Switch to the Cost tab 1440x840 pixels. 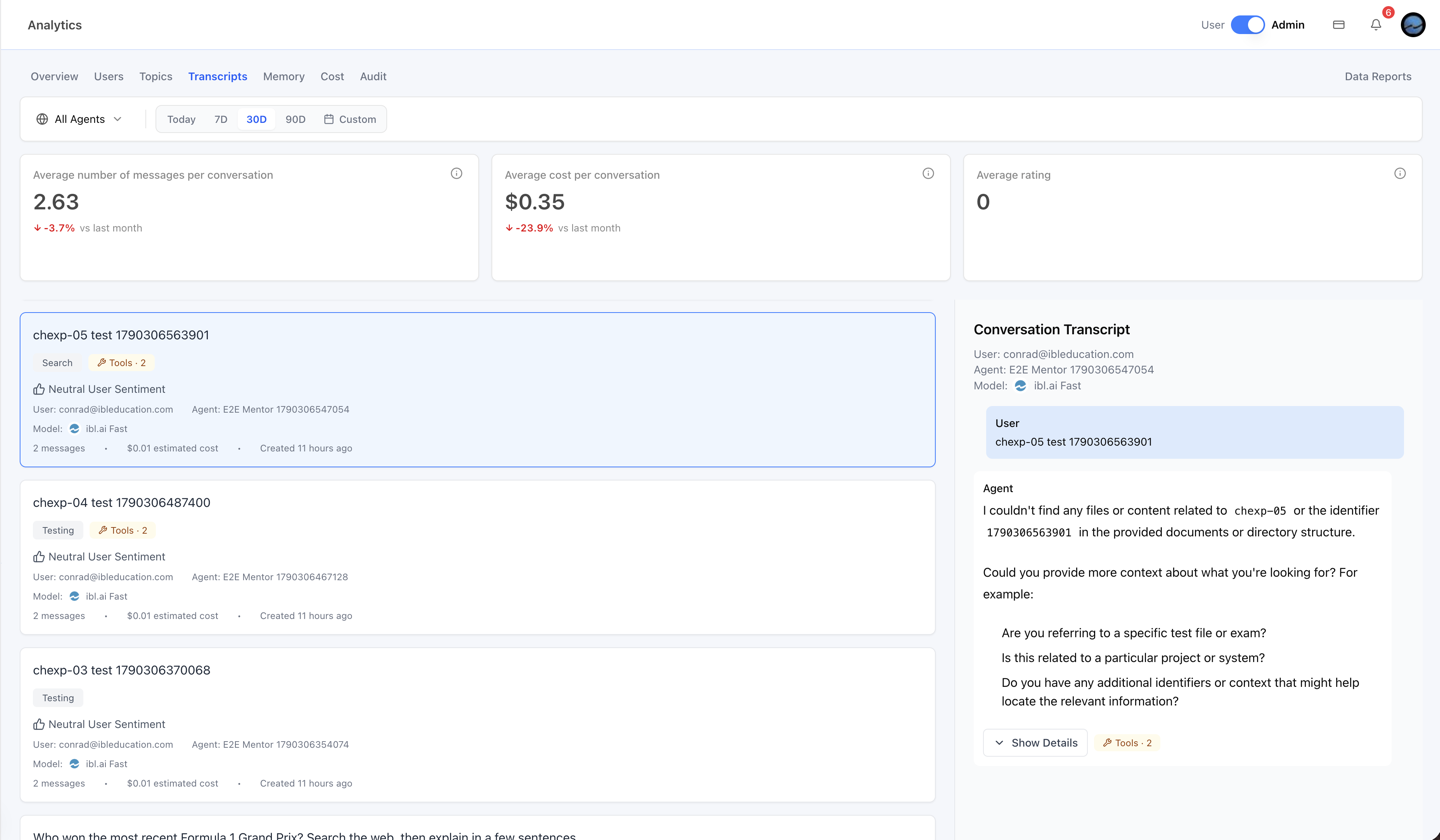click(332, 77)
